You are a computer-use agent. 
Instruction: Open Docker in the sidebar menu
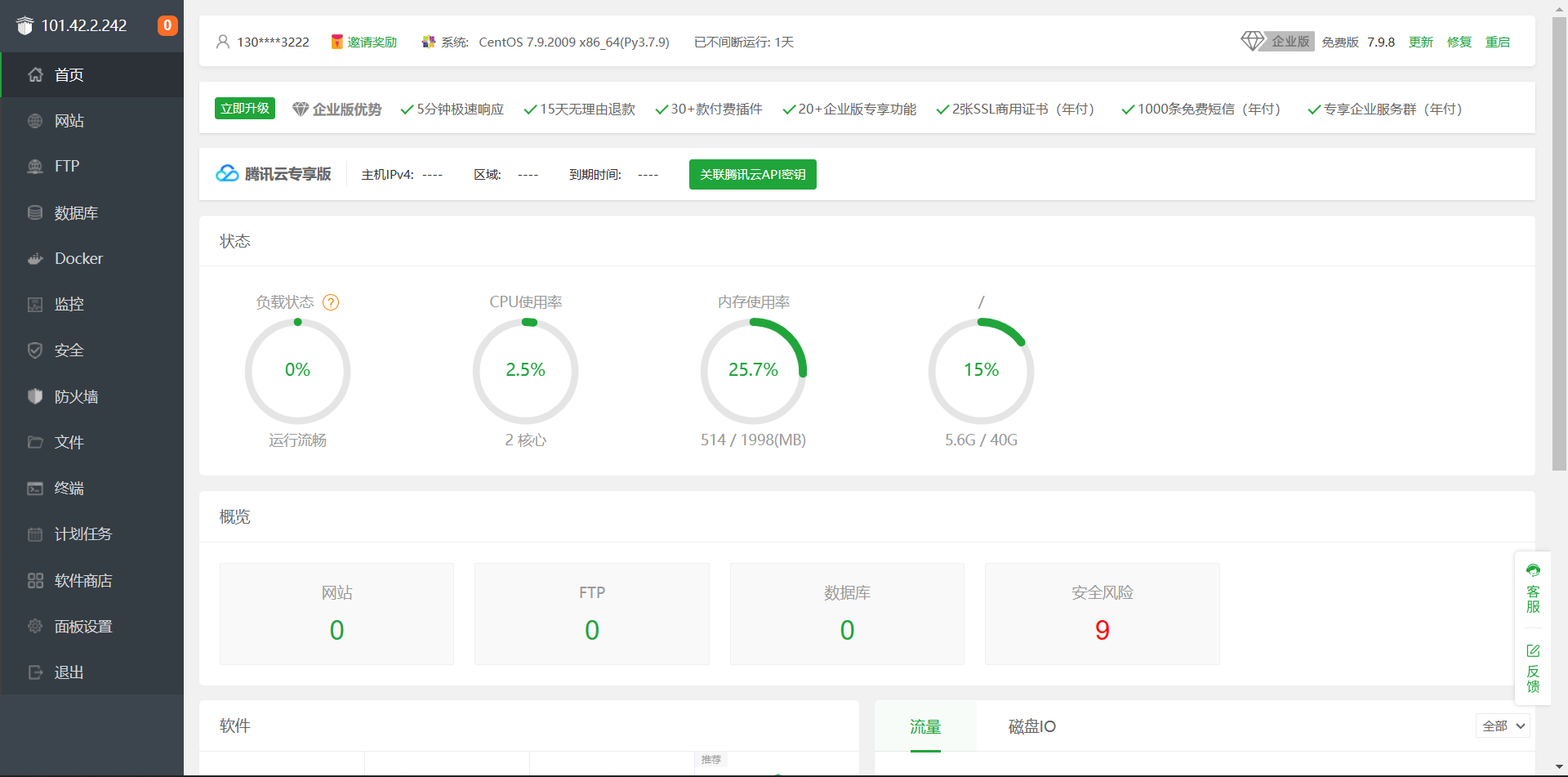tap(91, 259)
